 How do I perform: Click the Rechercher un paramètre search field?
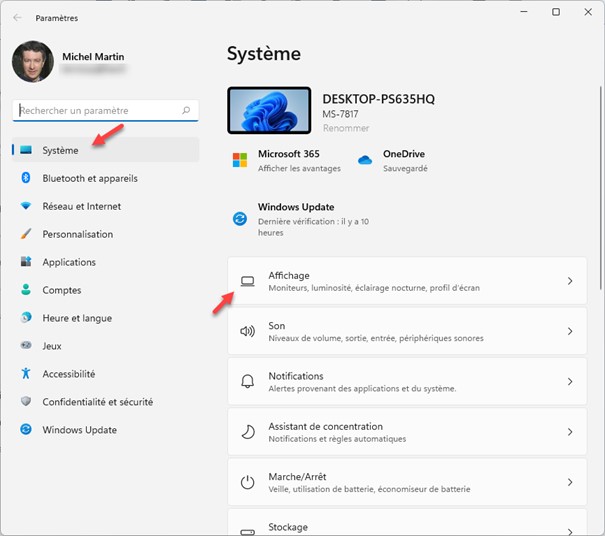tap(98, 111)
